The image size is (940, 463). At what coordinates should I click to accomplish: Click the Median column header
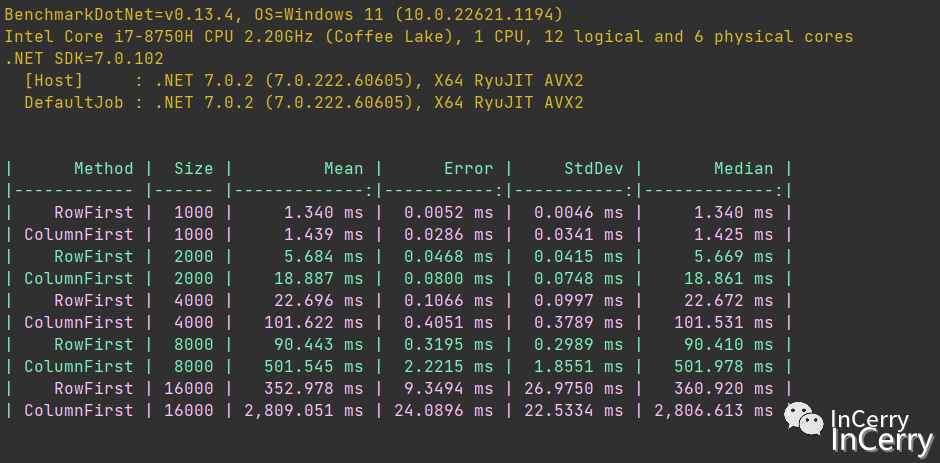pyautogui.click(x=743, y=169)
